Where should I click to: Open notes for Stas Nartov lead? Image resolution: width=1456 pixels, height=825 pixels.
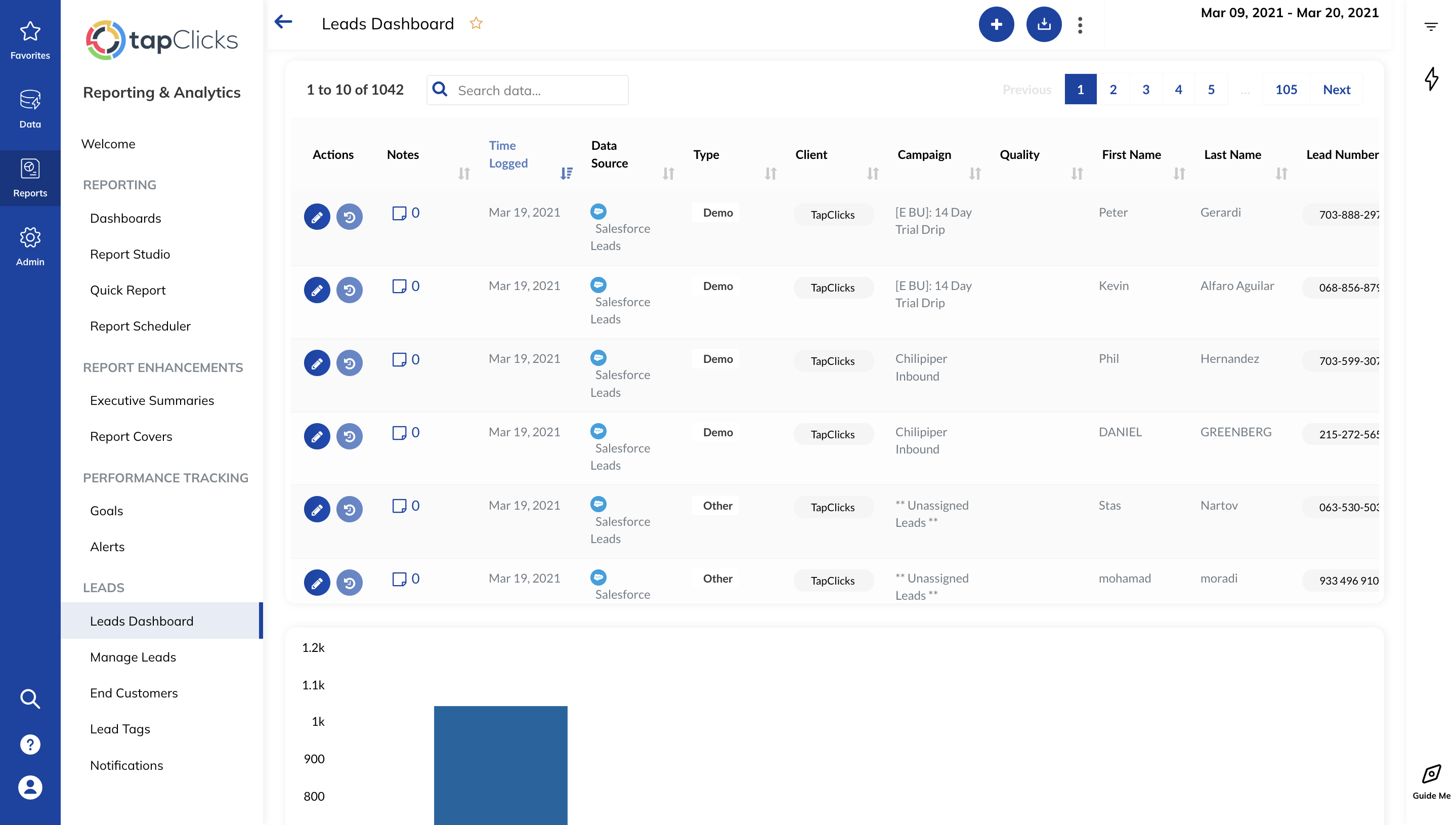pos(406,506)
